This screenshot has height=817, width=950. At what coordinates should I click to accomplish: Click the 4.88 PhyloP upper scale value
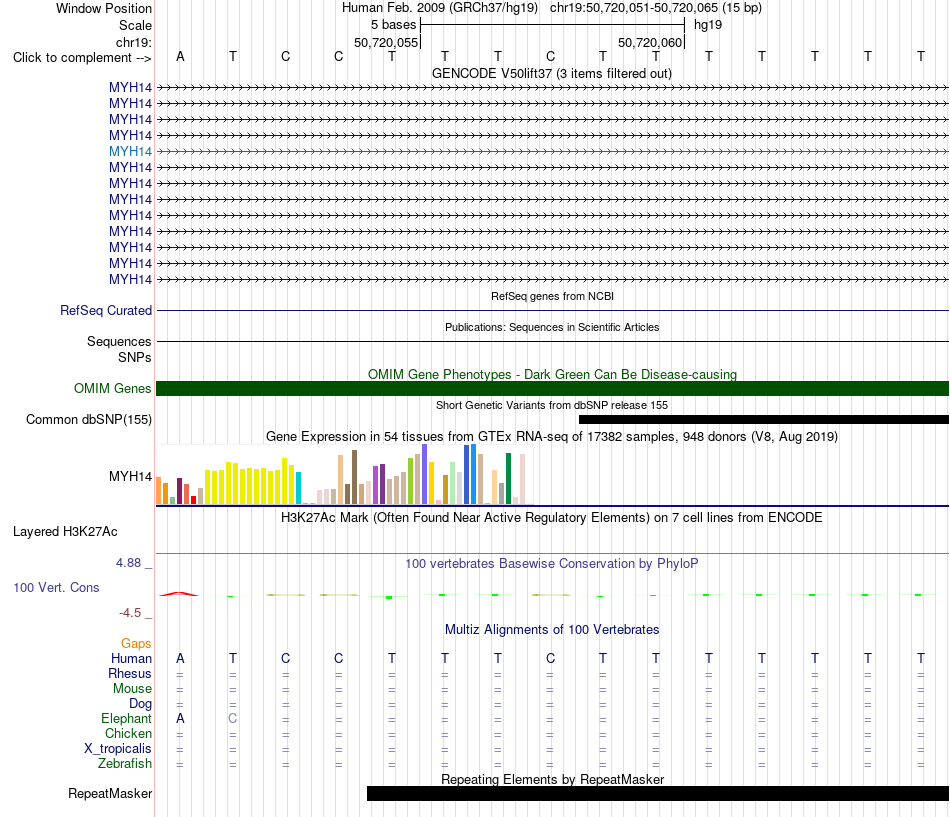click(x=128, y=563)
